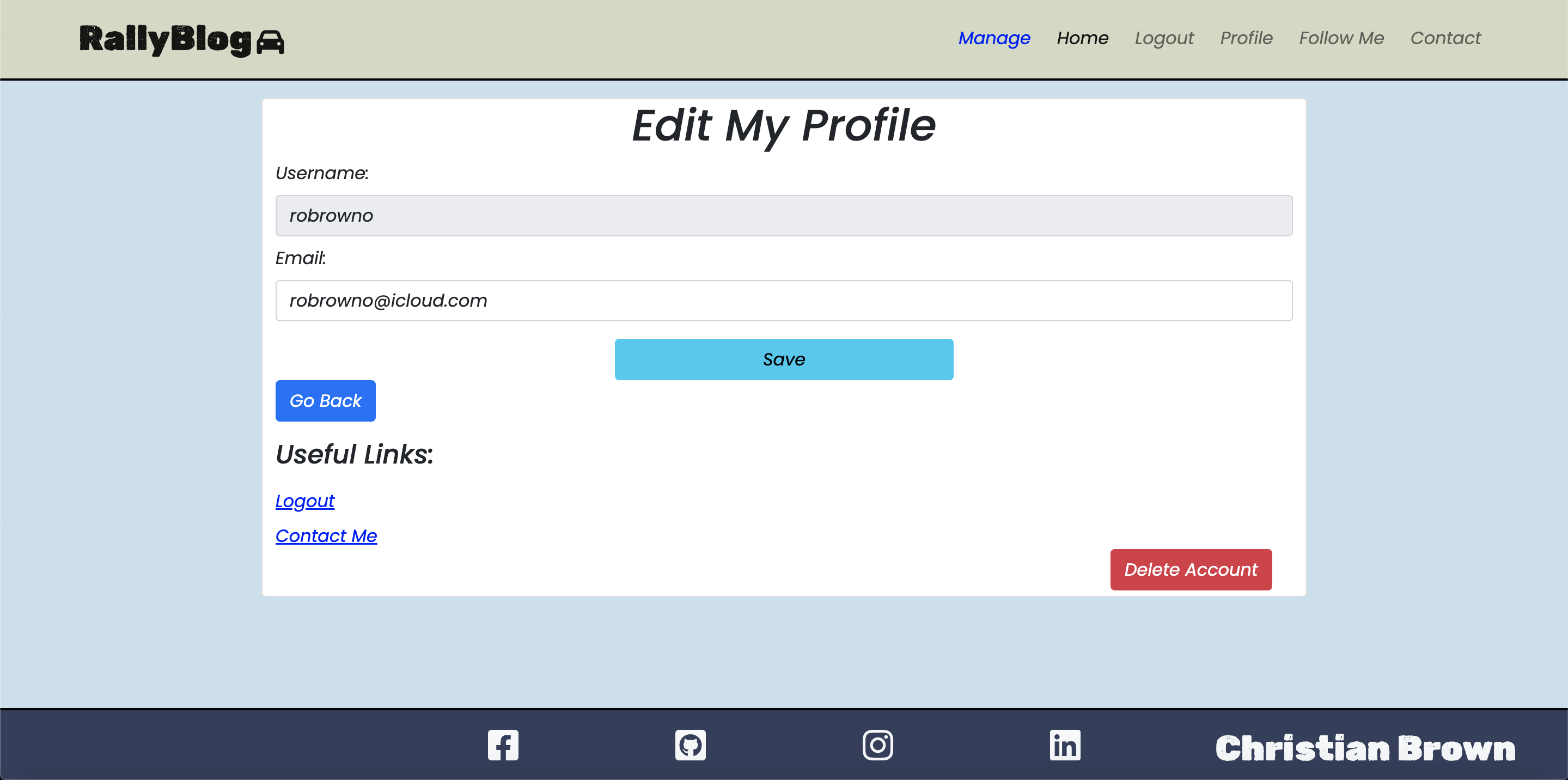Open the Manage nav item

pos(994,38)
